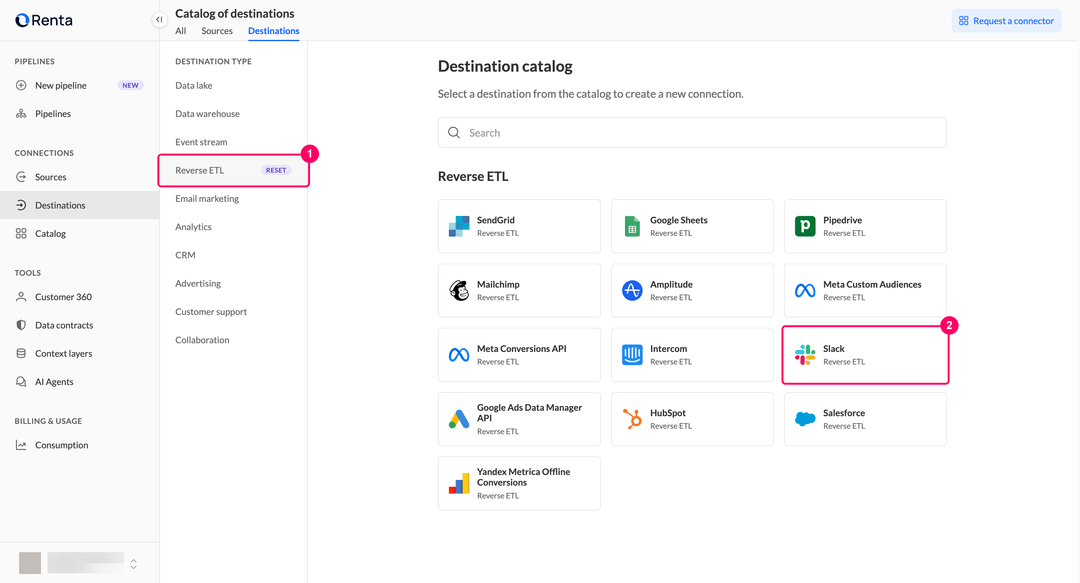Screen dimensions: 1080x583
Task: Filter by Advertising destination type
Action: (198, 283)
